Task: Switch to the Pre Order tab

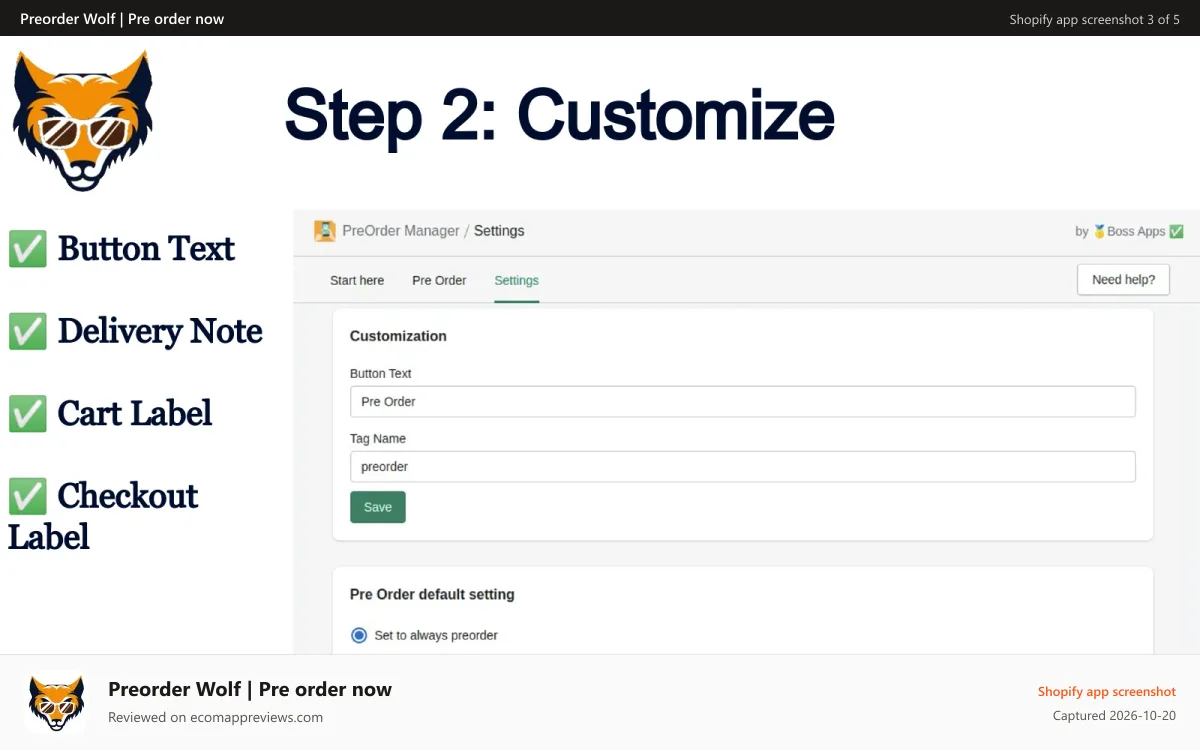Action: pos(439,281)
